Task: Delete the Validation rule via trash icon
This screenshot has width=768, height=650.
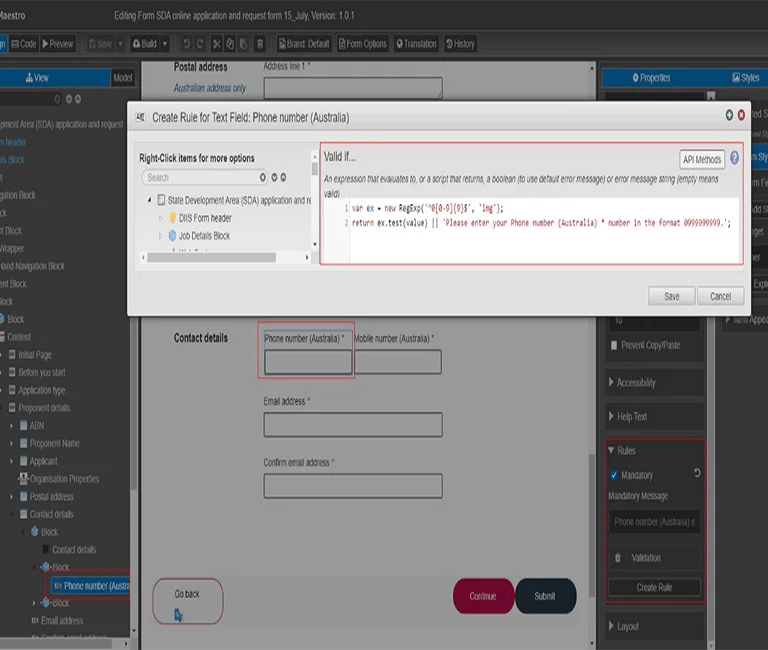Action: [617, 557]
